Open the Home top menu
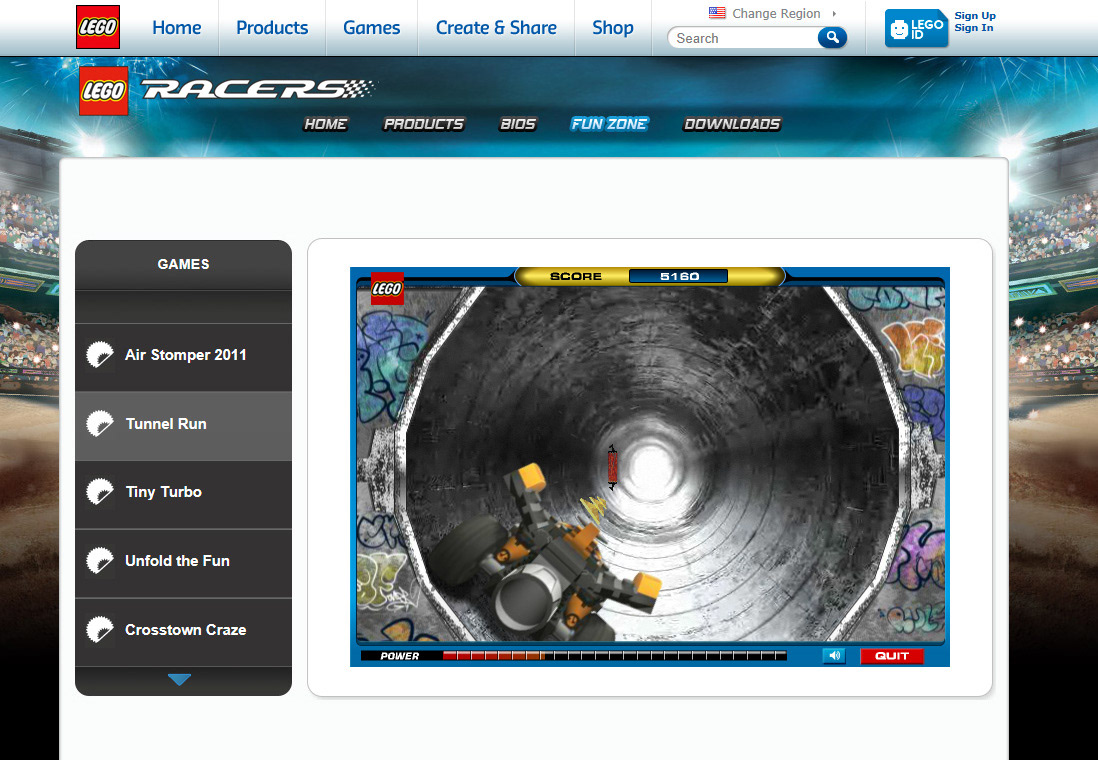The image size is (1098, 760). coord(176,27)
